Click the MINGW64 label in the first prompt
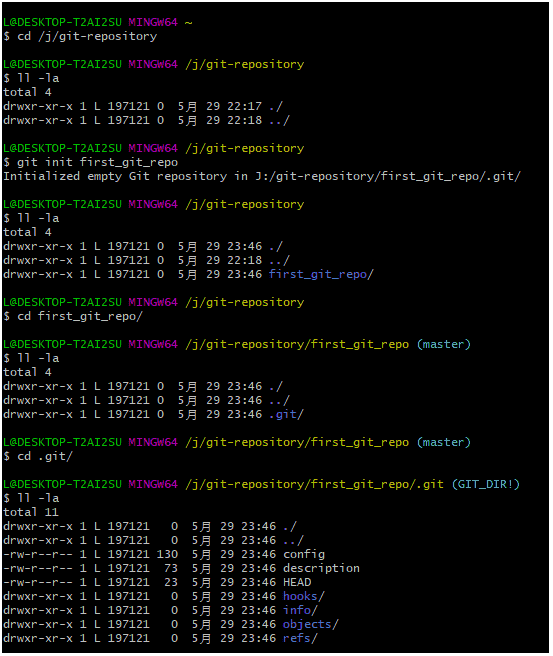This screenshot has width=553, height=656. click(x=153, y=22)
